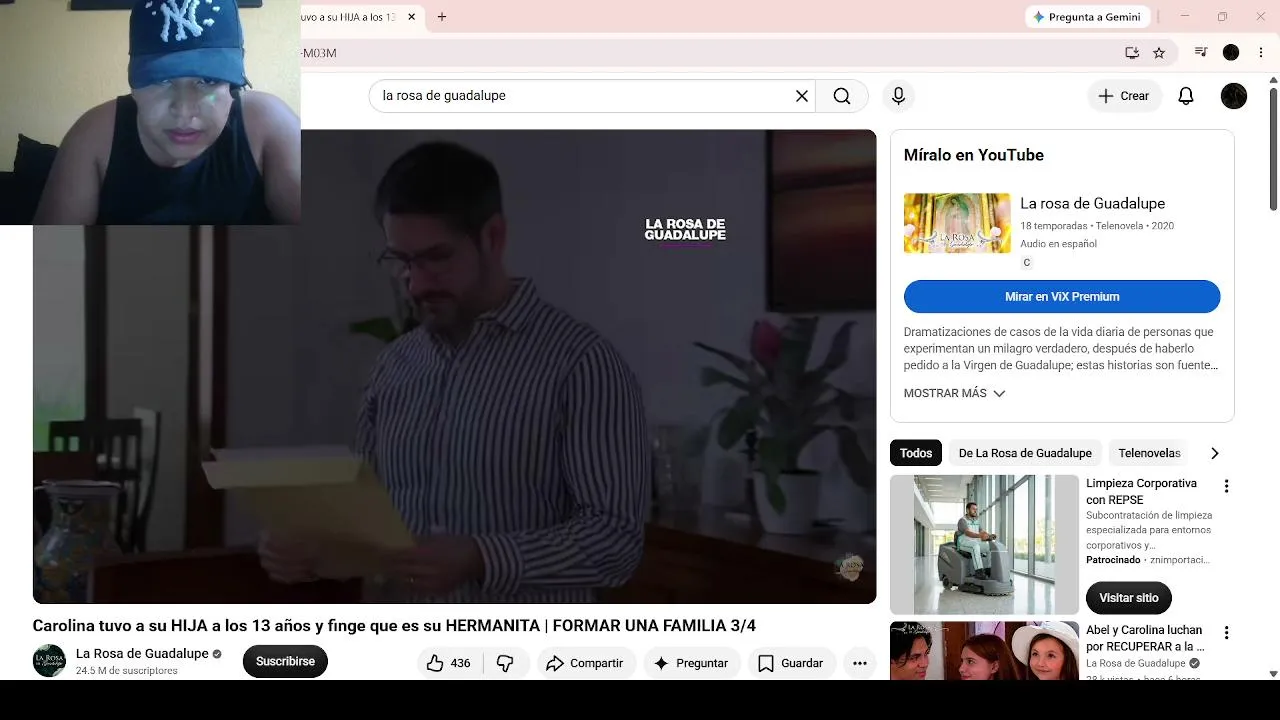The height and width of the screenshot is (720, 1280).
Task: Open a new browser tab
Action: 442,17
